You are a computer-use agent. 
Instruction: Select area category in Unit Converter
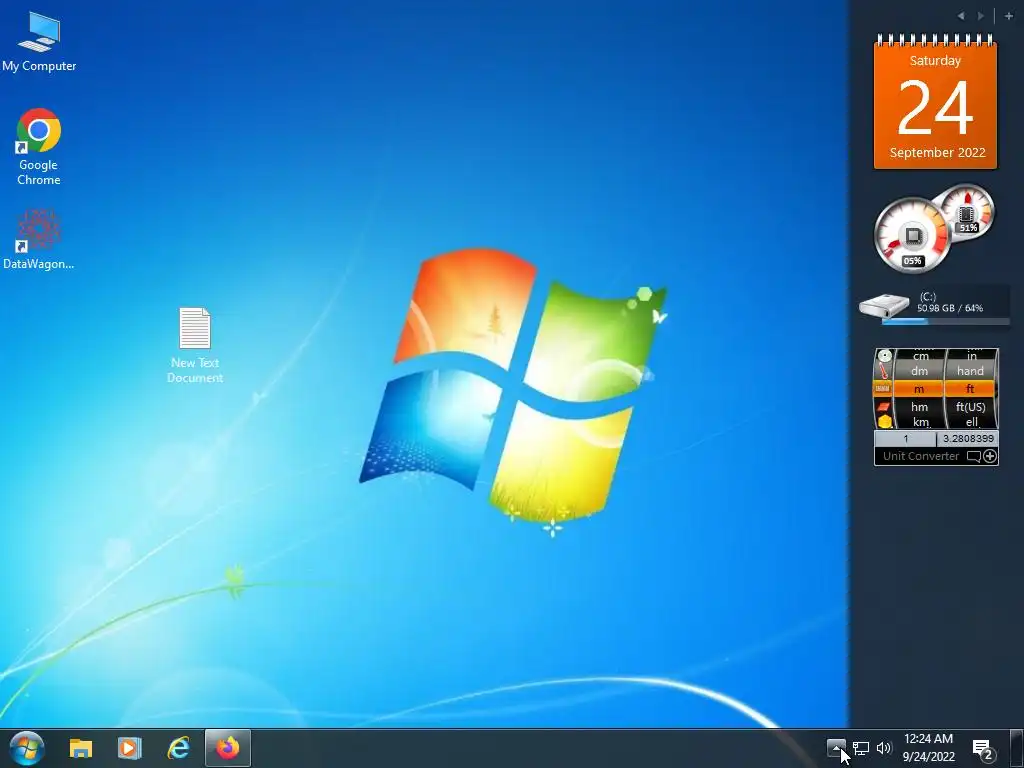884,406
